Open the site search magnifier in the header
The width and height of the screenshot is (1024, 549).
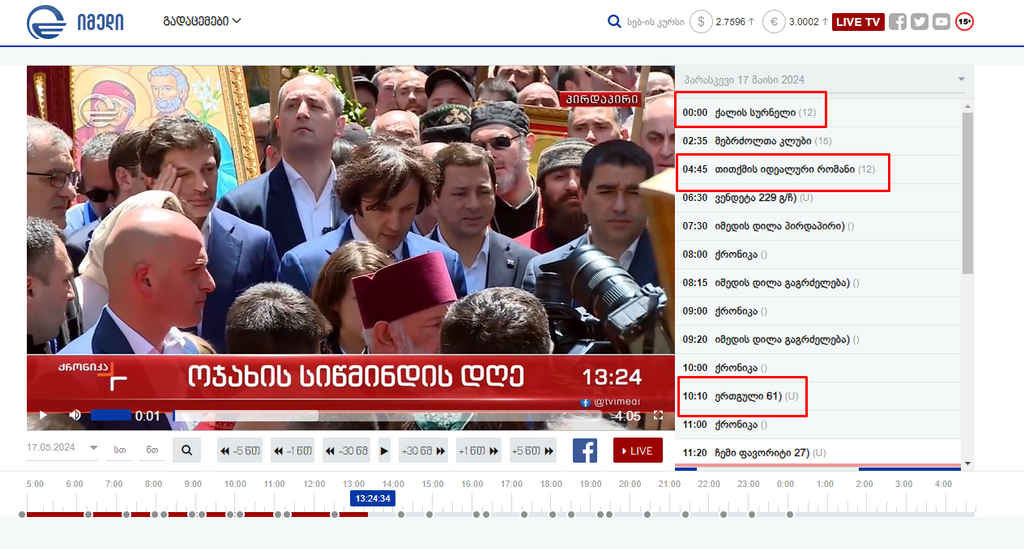point(614,22)
